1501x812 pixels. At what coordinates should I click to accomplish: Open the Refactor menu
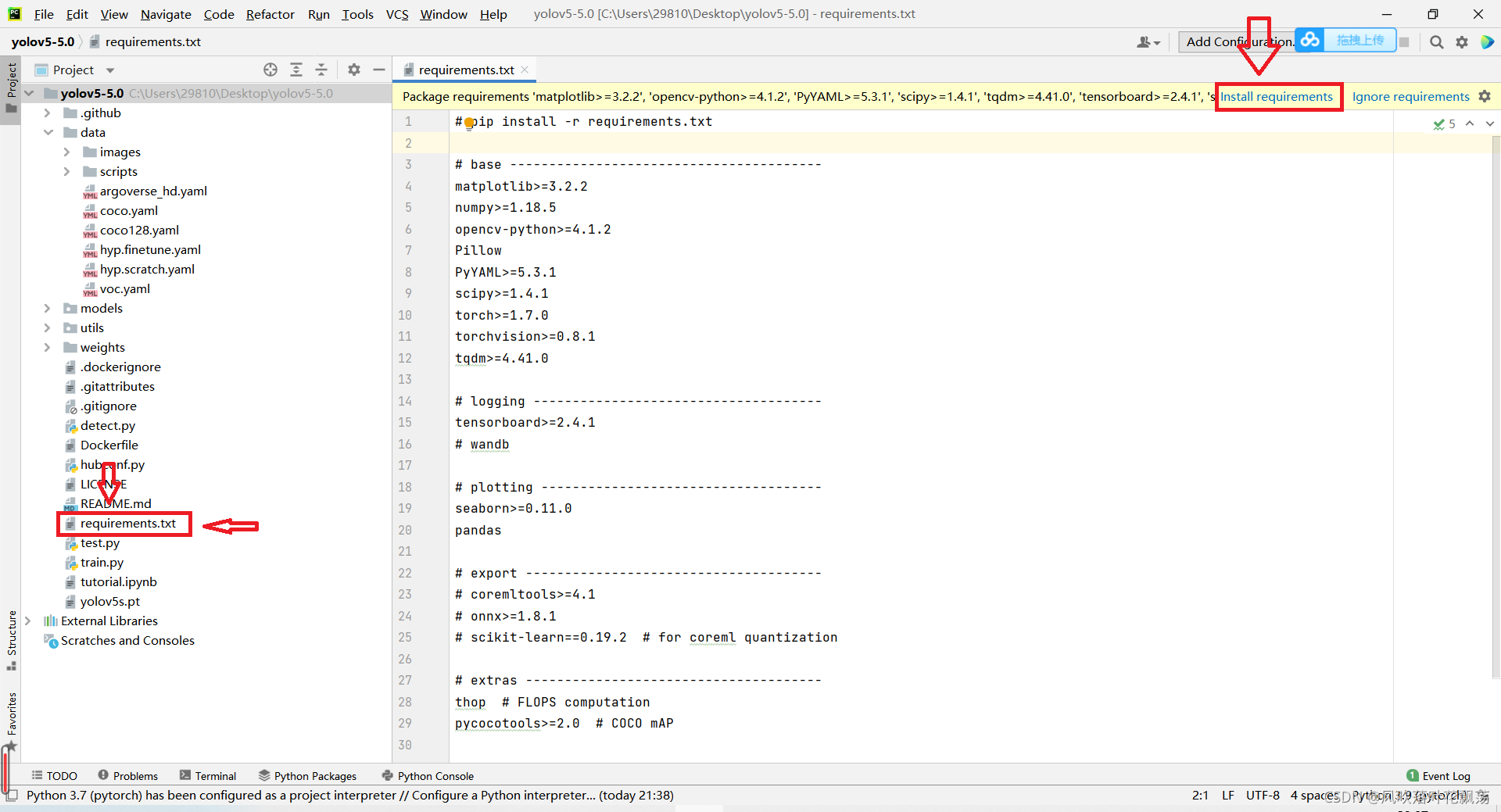(x=270, y=14)
